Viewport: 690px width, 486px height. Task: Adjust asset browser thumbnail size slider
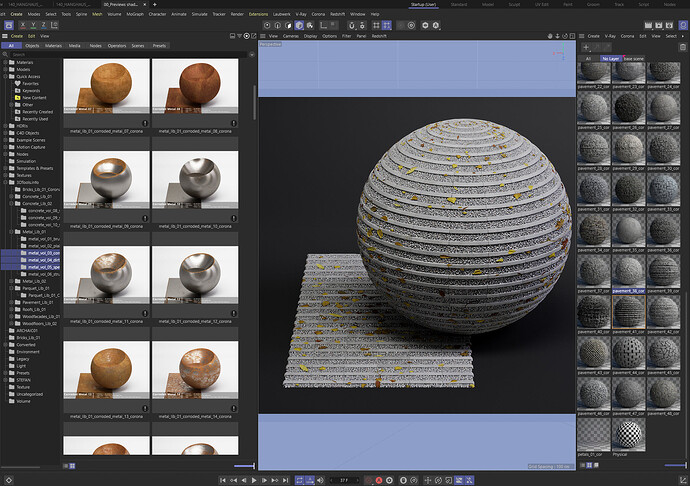(x=244, y=466)
